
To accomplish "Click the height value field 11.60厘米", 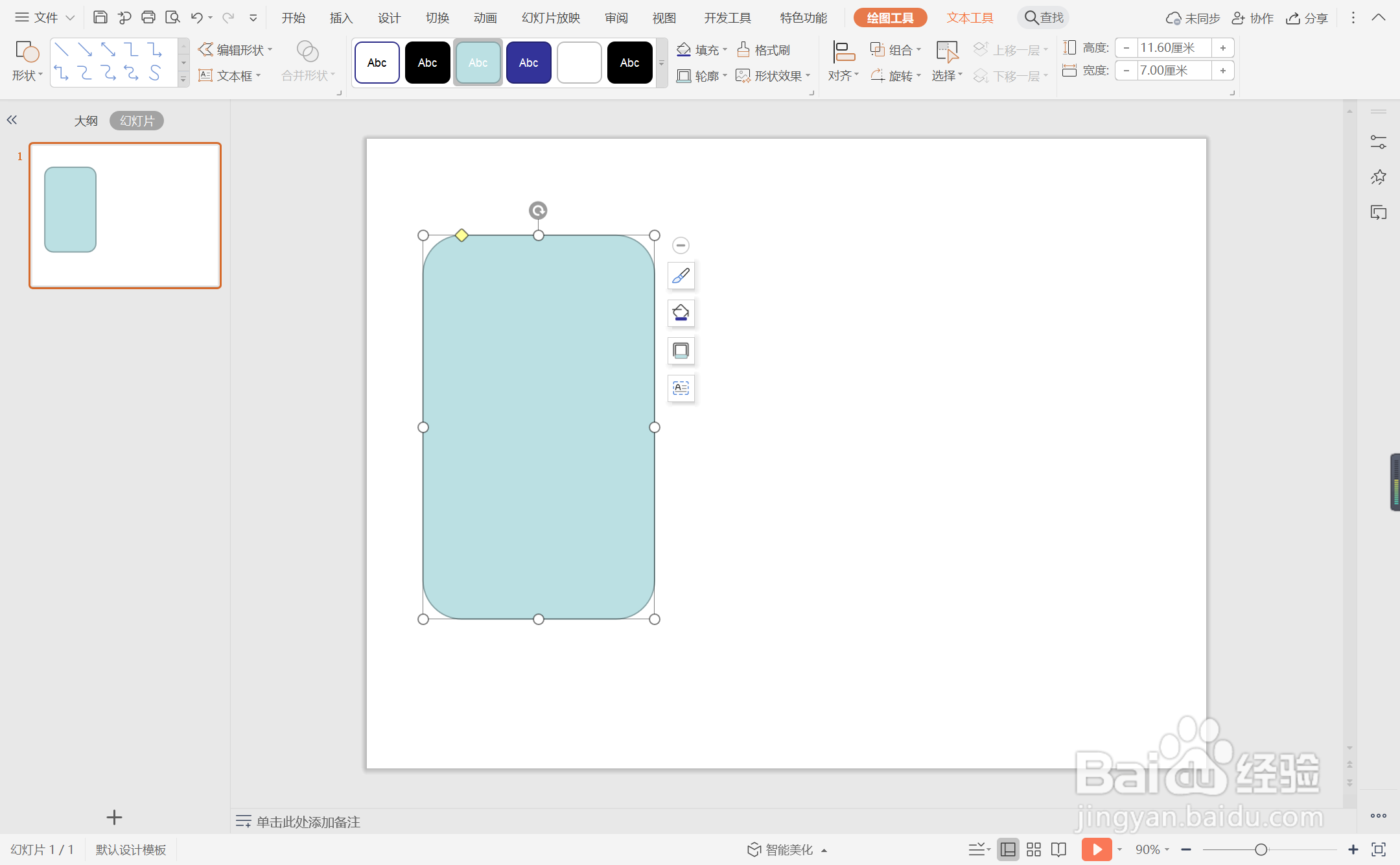I will [x=1174, y=48].
